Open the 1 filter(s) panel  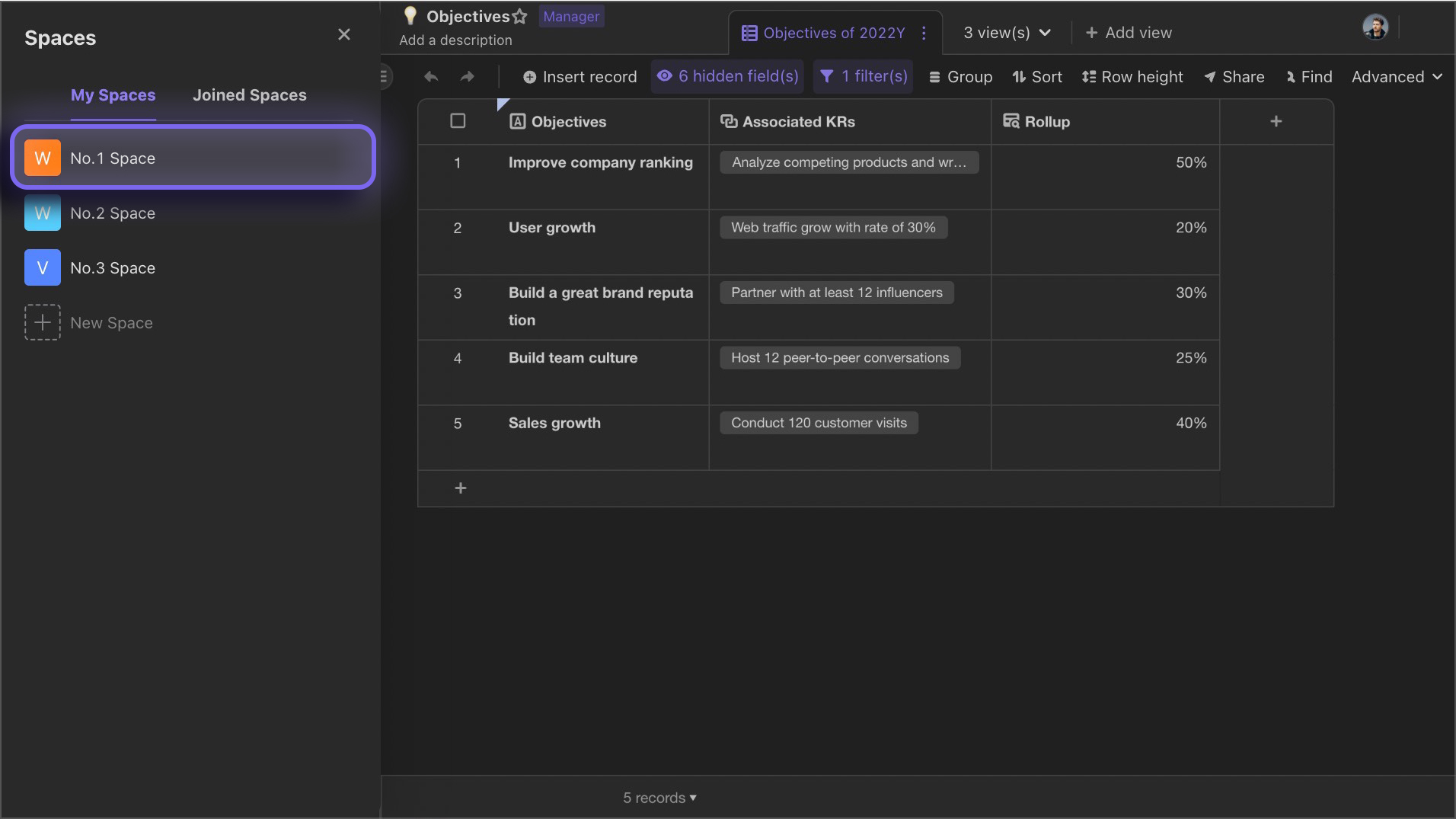click(863, 76)
